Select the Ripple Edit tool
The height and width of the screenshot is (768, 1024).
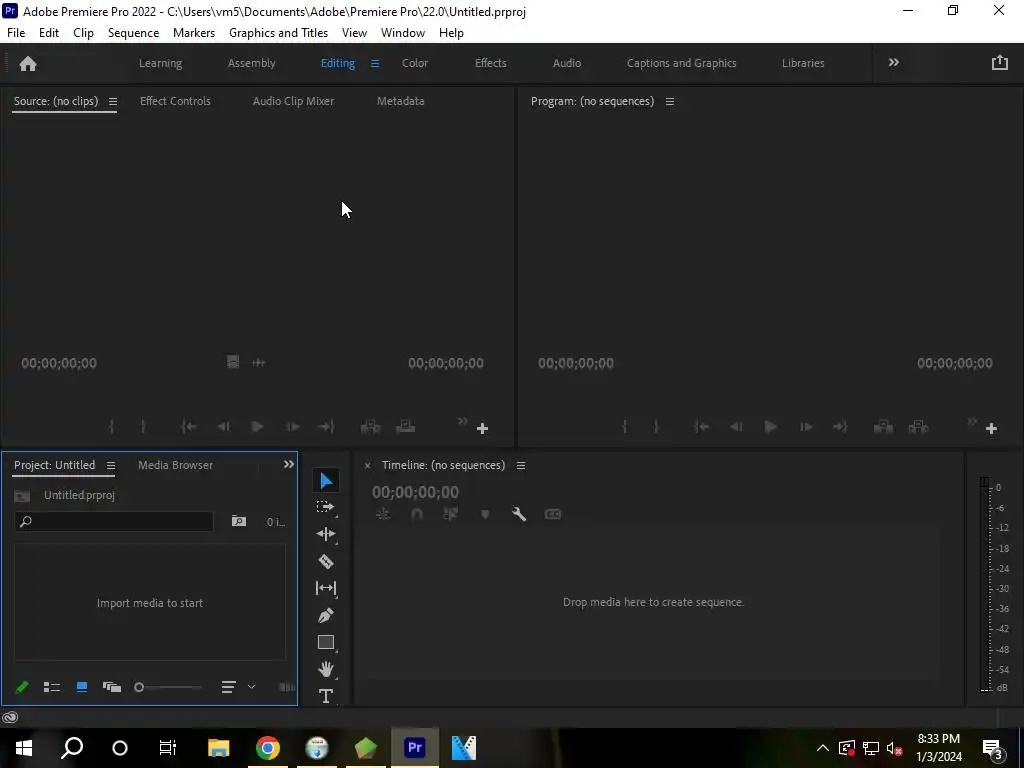tap(326, 534)
